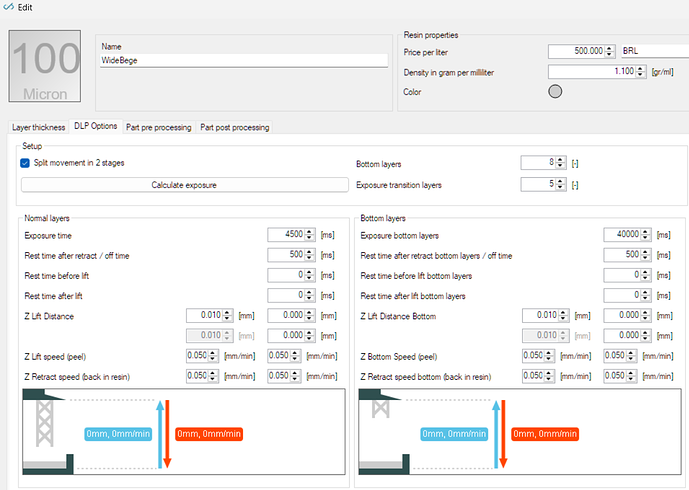
Task: Click the Exposure bottom layers spinner arrows
Action: click(645, 235)
